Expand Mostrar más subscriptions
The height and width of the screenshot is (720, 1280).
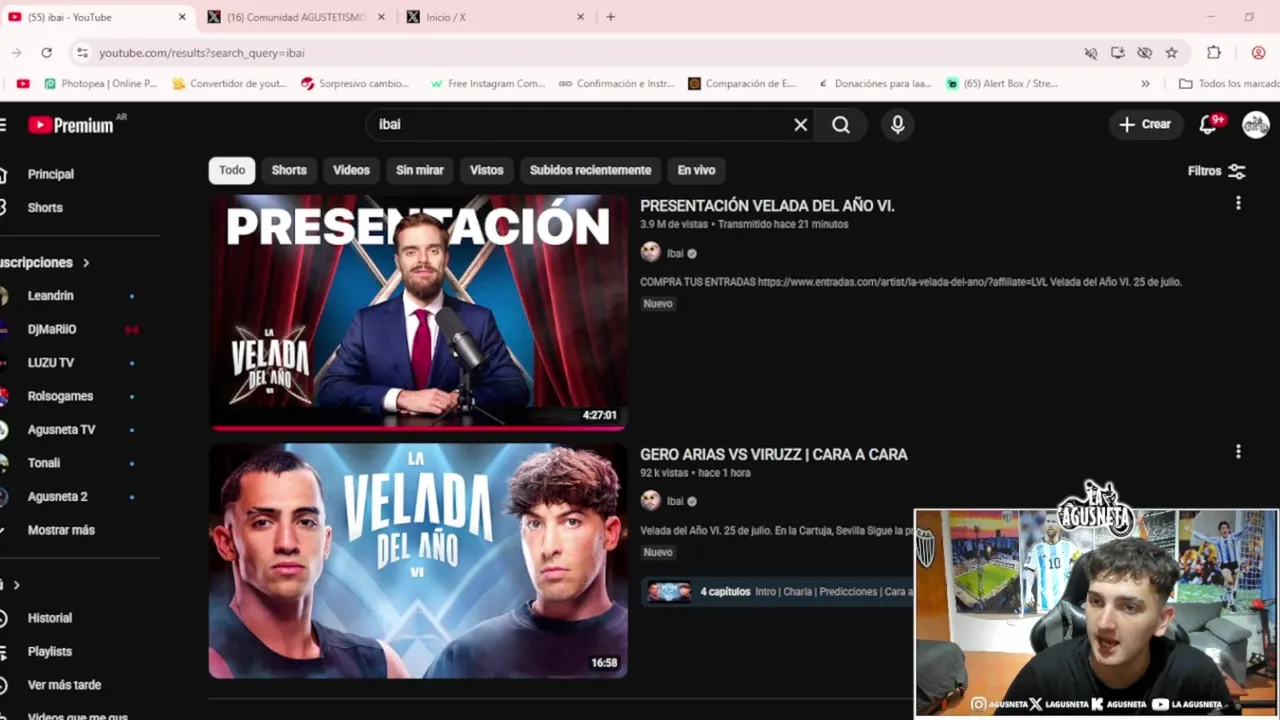[x=60, y=530]
